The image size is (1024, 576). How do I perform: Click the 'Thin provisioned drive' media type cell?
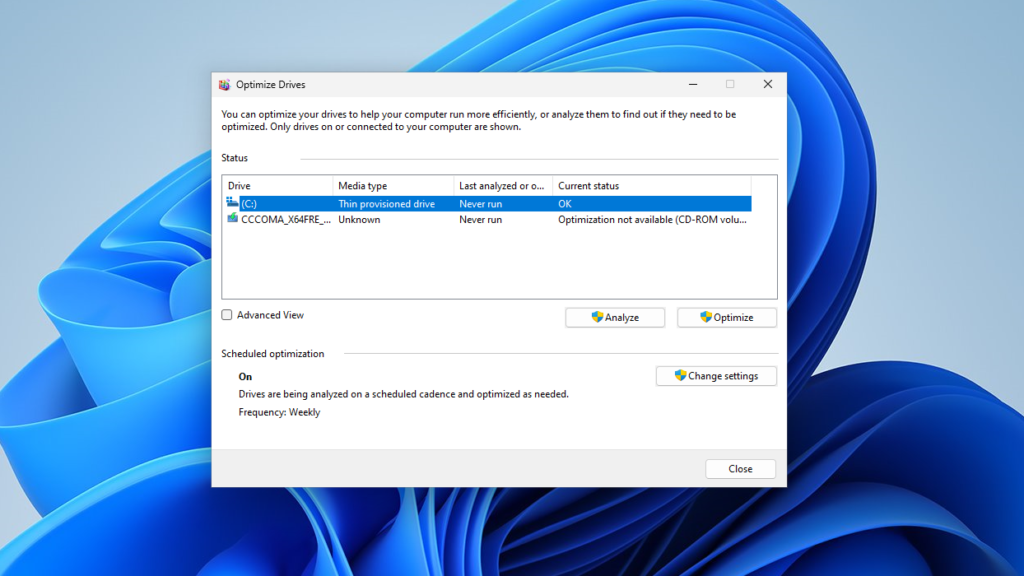point(387,204)
